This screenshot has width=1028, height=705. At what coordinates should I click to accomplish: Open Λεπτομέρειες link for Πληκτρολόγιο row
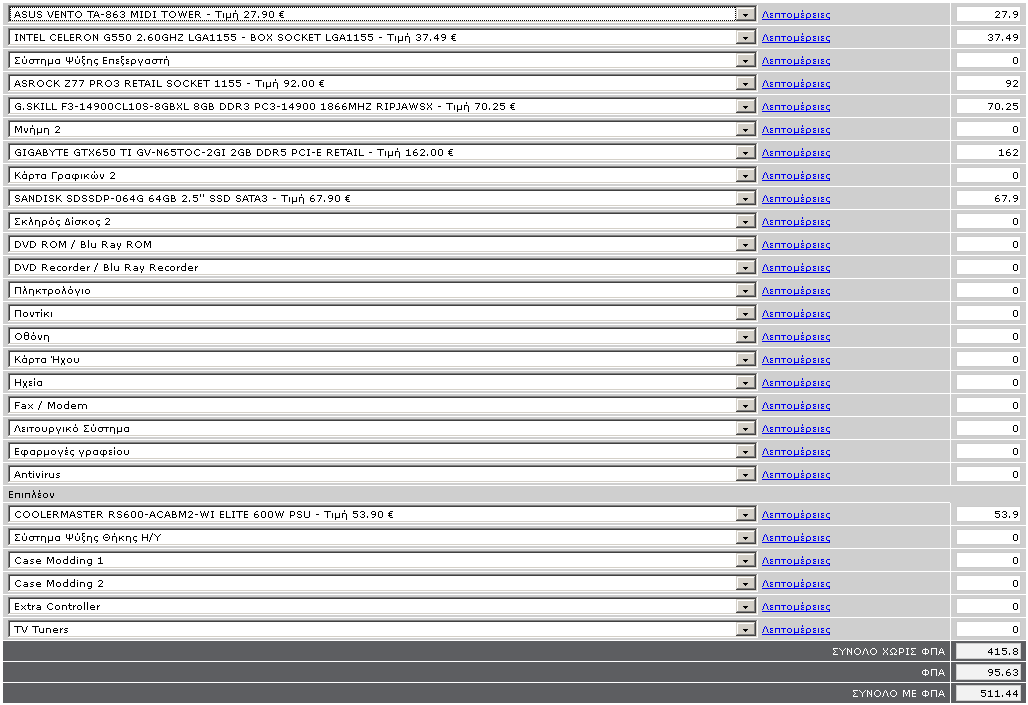(x=796, y=290)
